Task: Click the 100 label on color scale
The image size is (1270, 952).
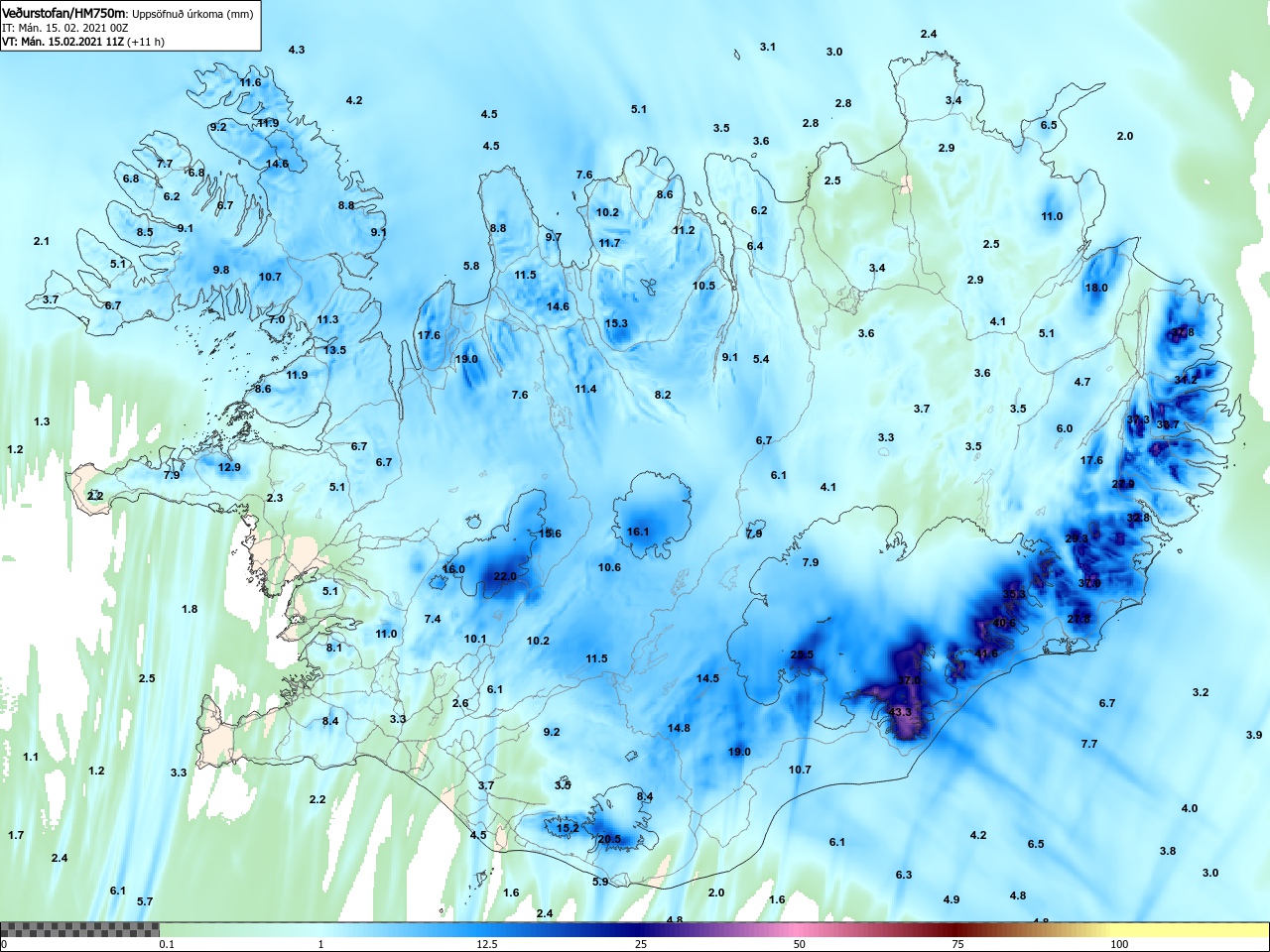Action: (x=1119, y=944)
